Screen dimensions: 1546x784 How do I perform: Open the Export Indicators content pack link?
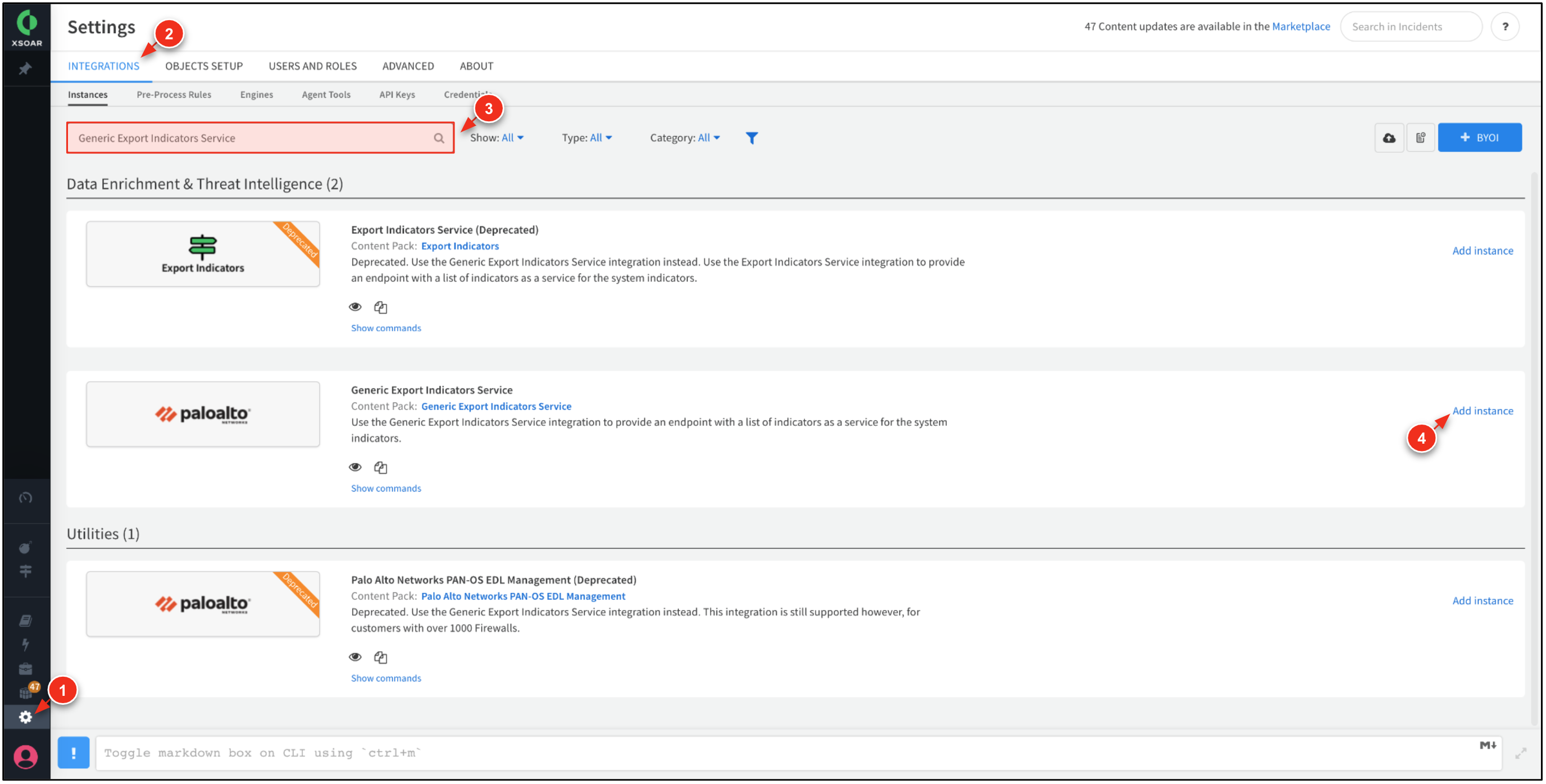tap(460, 246)
